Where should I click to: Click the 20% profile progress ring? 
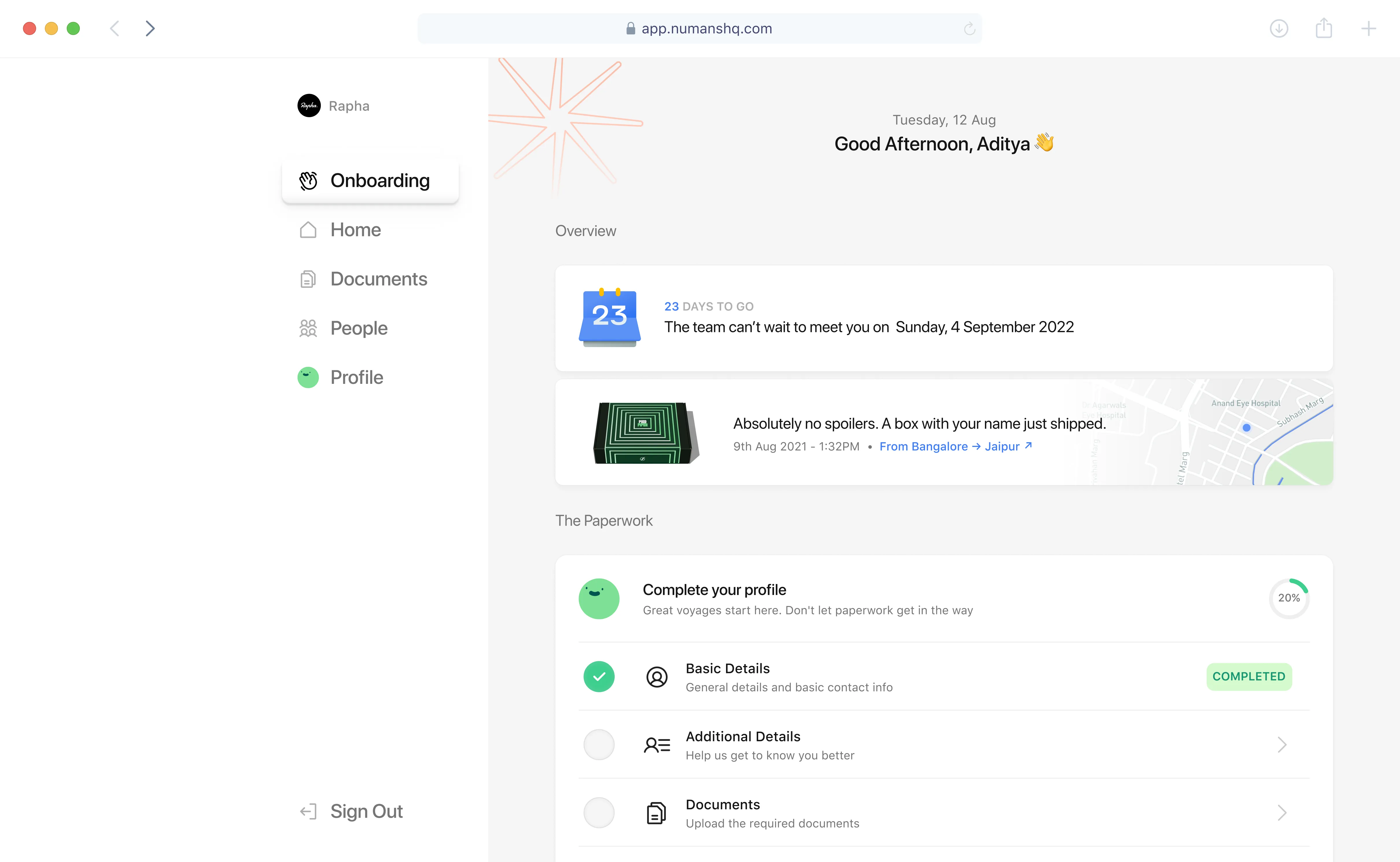1288,598
